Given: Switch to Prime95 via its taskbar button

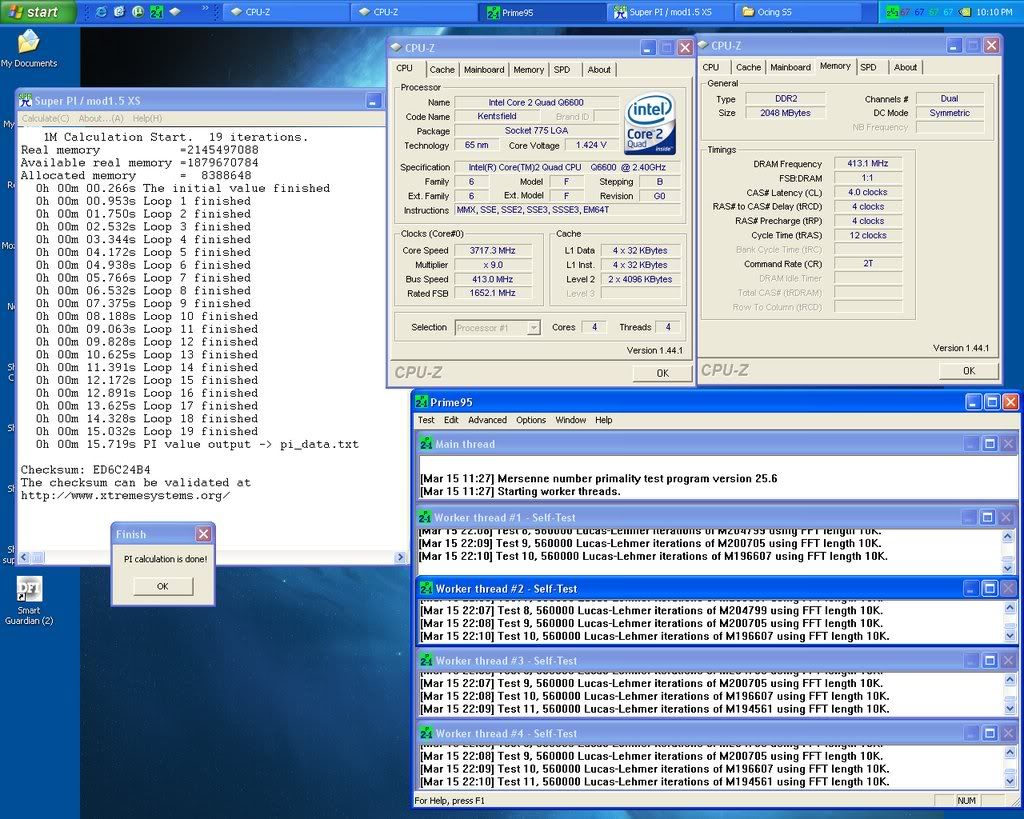Looking at the screenshot, I should pos(543,12).
